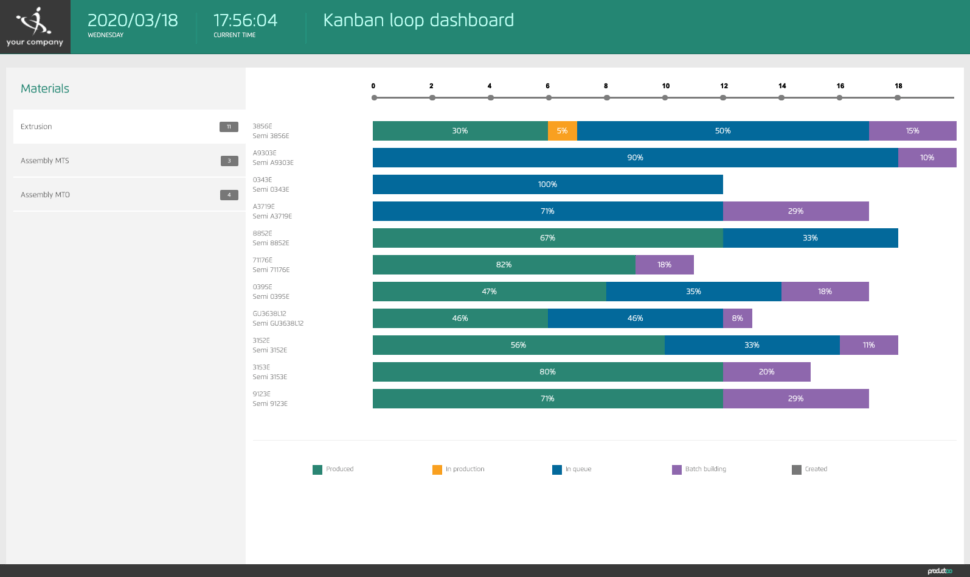Viewport: 970px width, 577px height.
Task: Click the 11% segment of 3152E
Action: [869, 345]
